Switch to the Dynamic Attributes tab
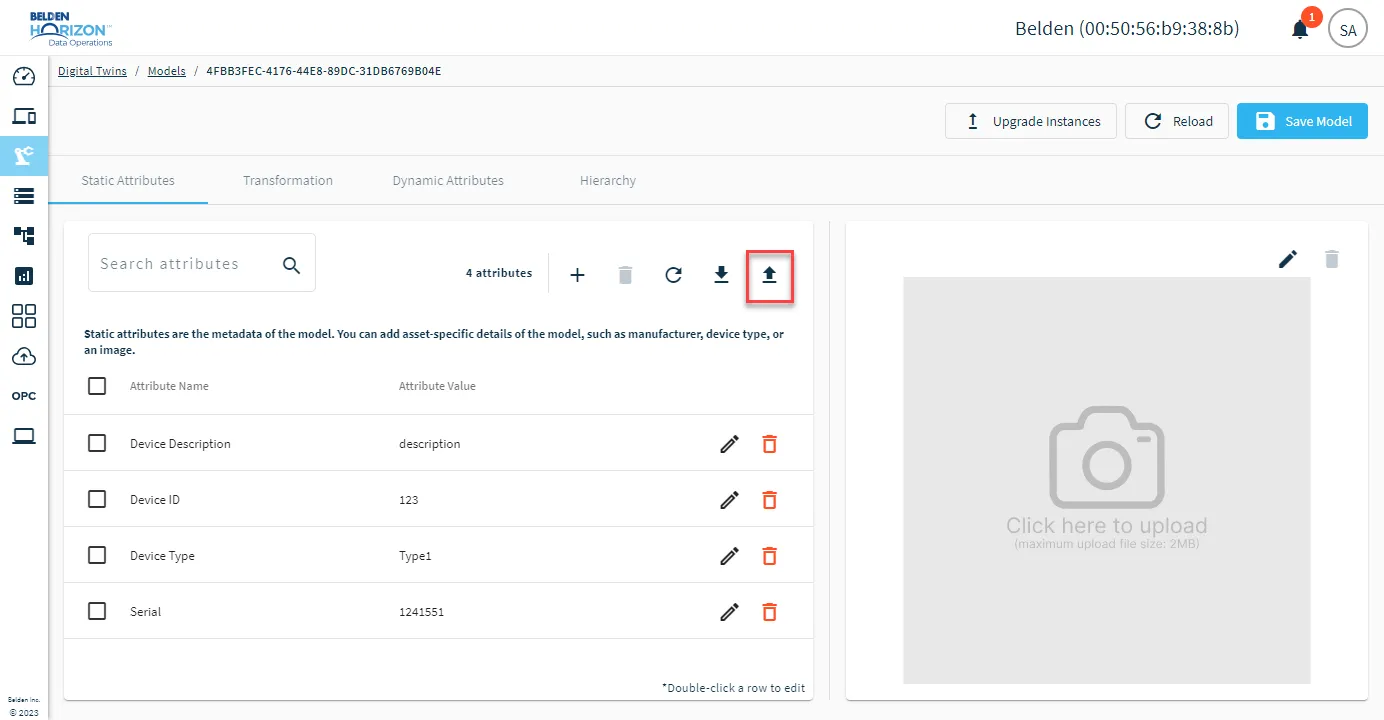Viewport: 1384px width, 720px height. tap(448, 181)
